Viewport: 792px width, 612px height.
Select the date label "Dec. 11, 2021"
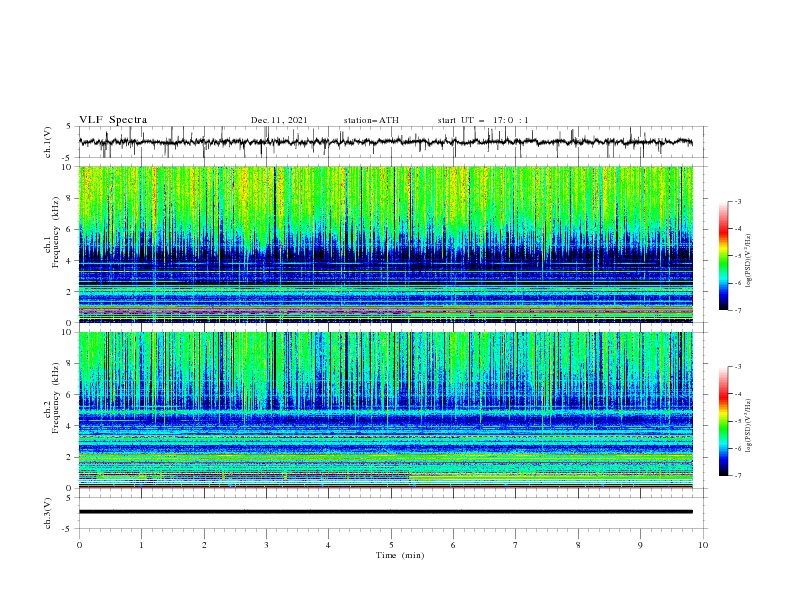pyautogui.click(x=279, y=120)
